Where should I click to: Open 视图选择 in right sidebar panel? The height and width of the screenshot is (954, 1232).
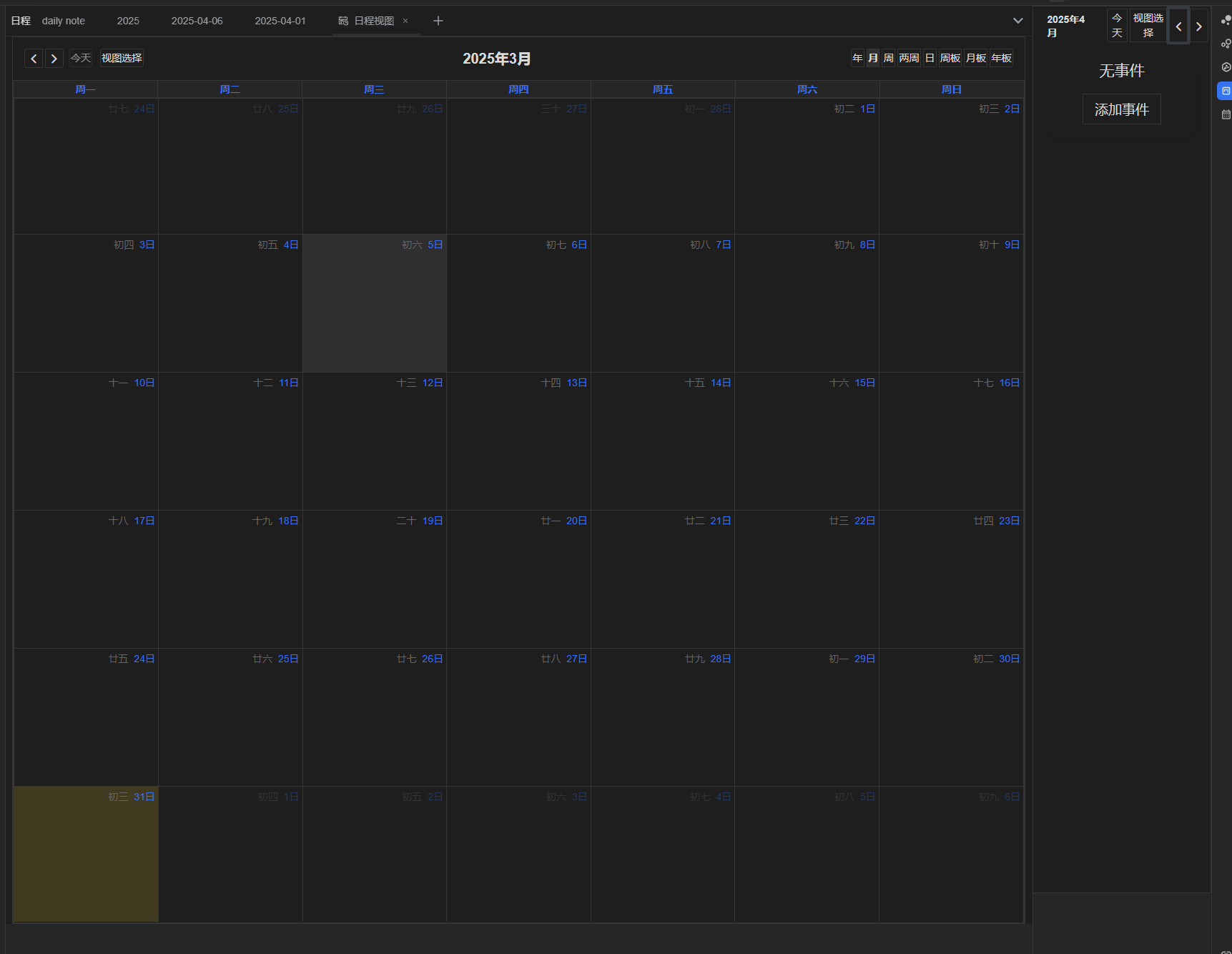pyautogui.click(x=1148, y=26)
